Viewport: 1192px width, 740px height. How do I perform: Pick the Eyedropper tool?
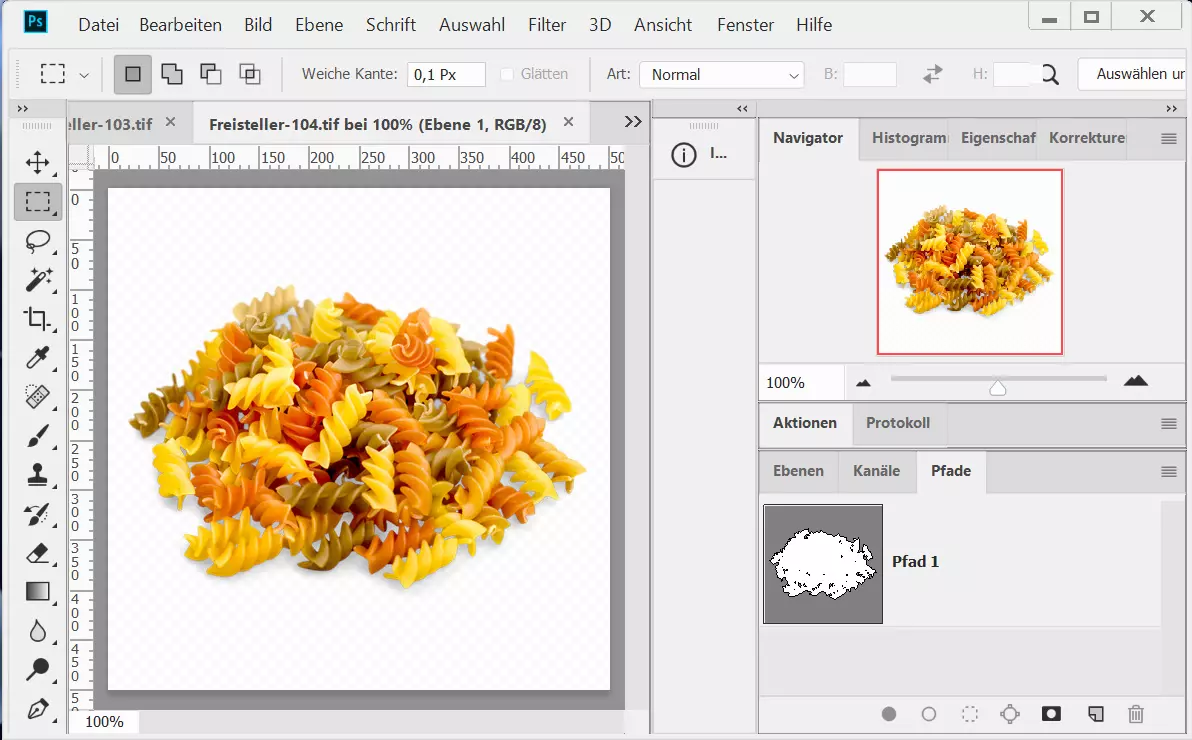(38, 358)
